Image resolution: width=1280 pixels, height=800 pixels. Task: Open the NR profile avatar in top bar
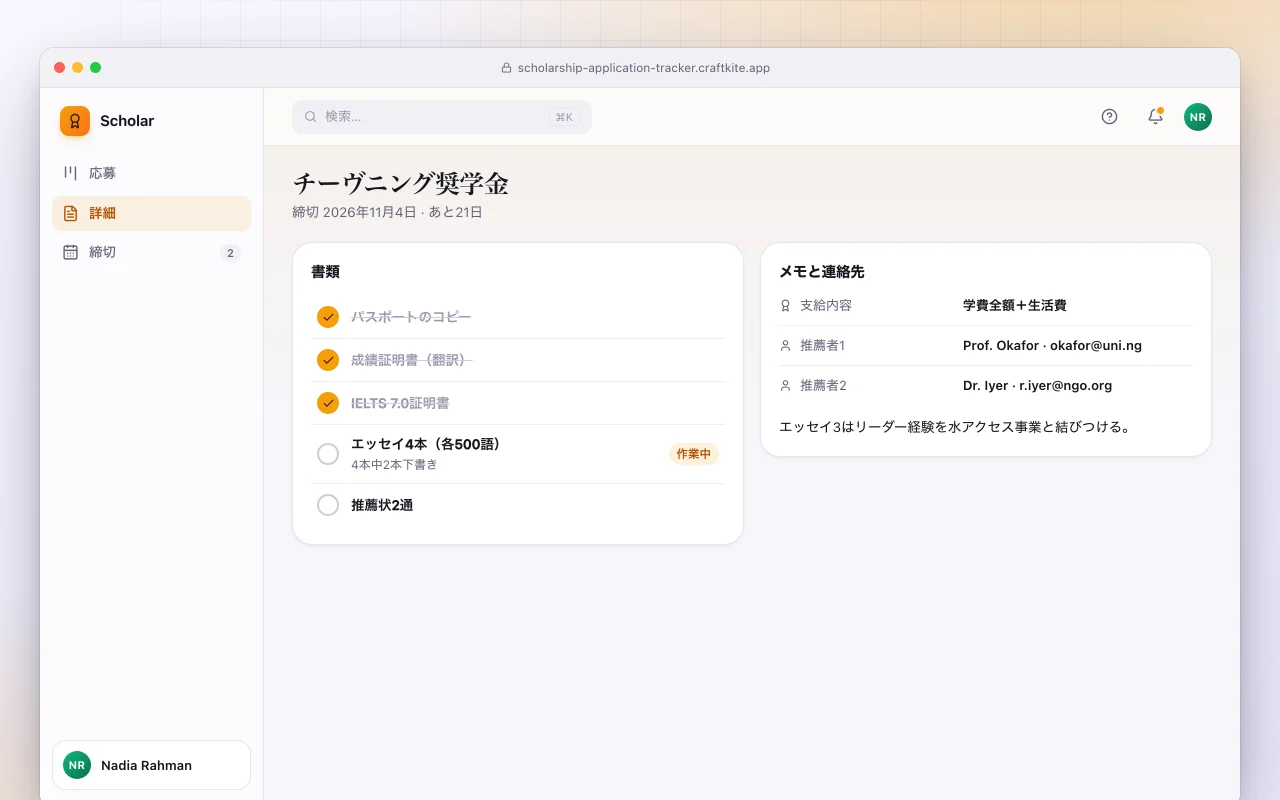(x=1198, y=117)
